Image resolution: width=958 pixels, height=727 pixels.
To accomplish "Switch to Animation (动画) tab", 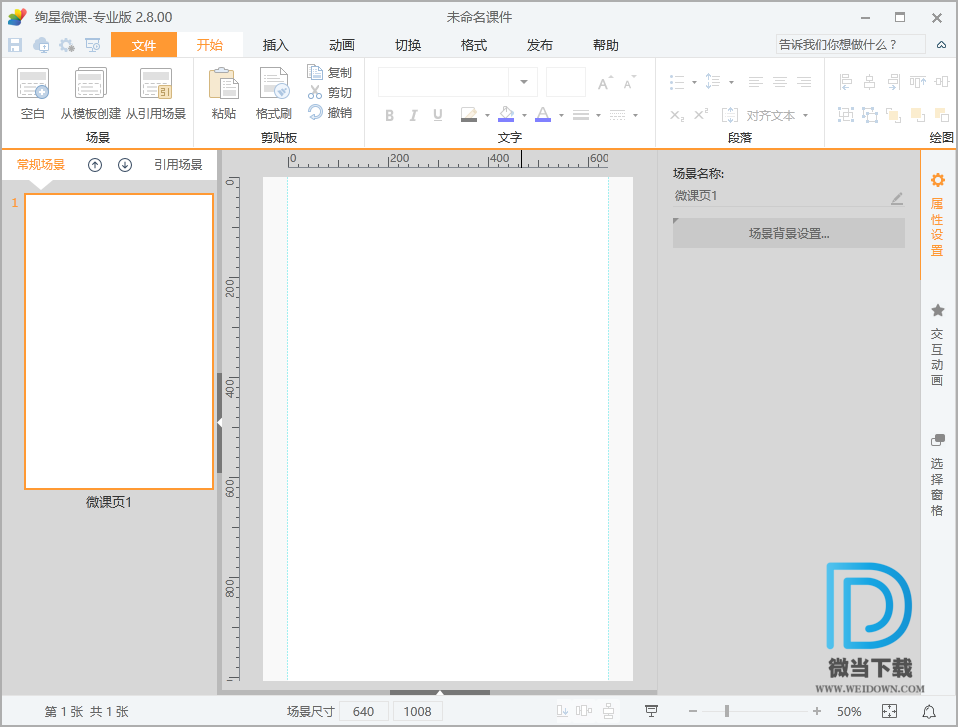I will coord(342,45).
